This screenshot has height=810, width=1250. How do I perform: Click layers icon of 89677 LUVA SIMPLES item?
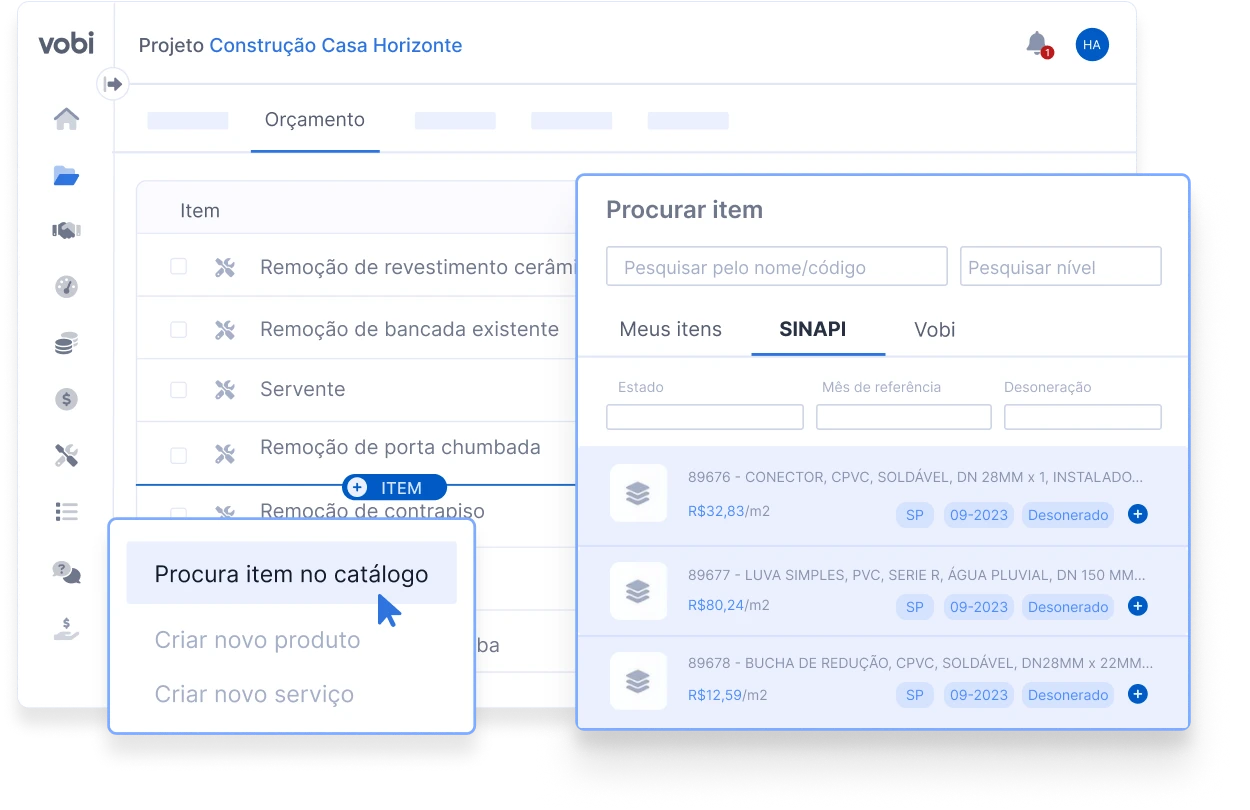coord(638,591)
